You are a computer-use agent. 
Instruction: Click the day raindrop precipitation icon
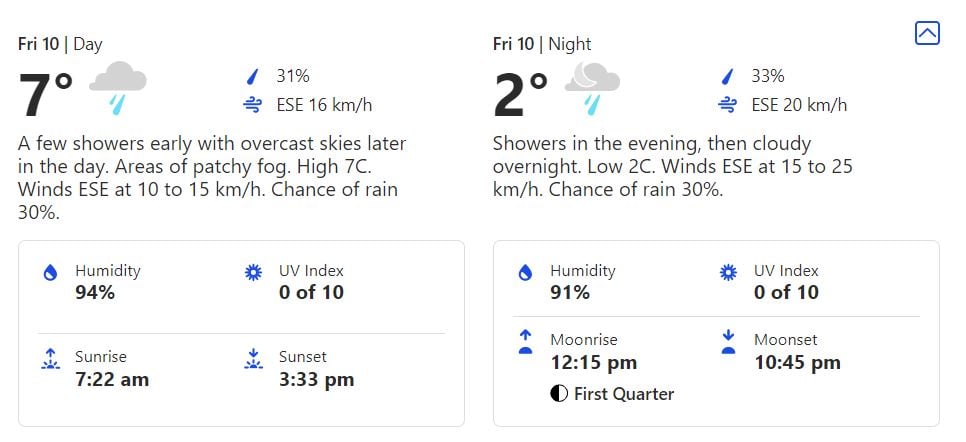tap(252, 76)
